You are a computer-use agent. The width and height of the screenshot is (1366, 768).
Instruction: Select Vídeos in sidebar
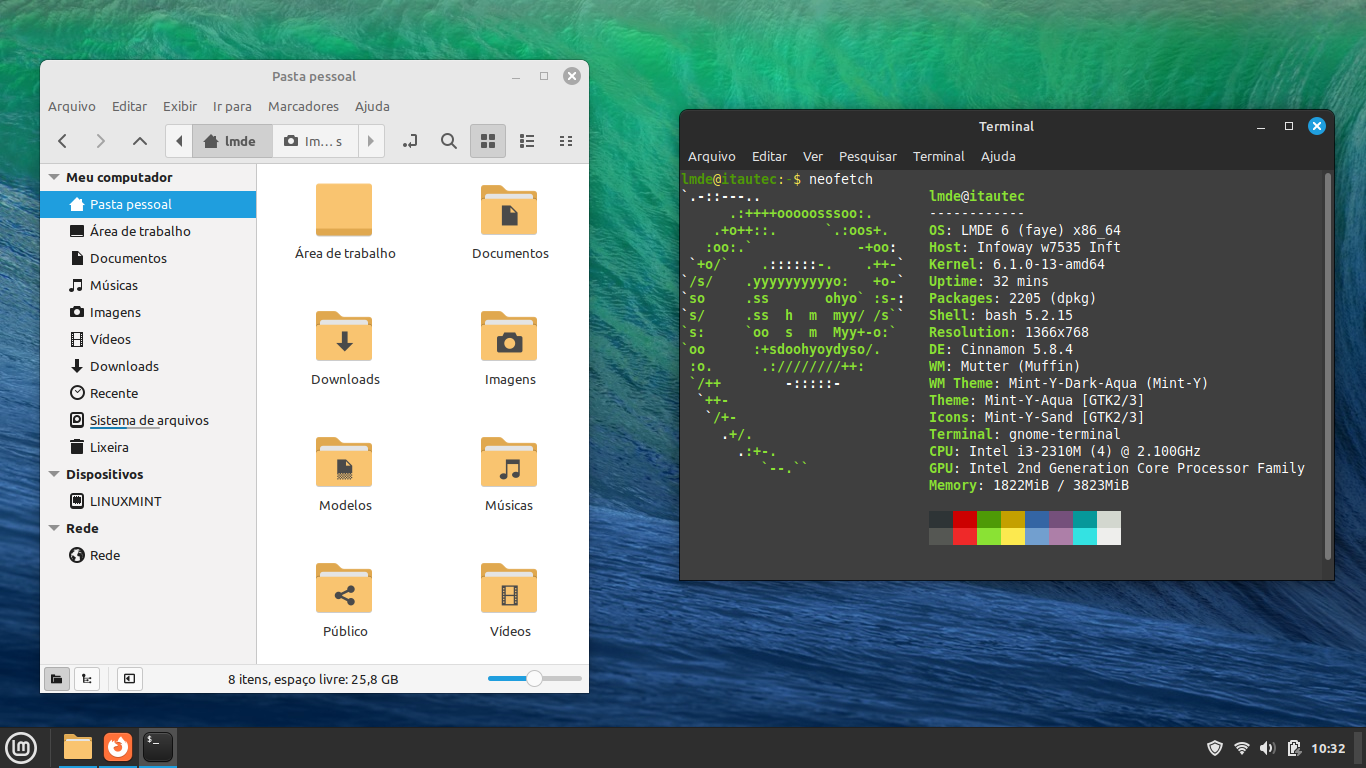click(x=148, y=339)
